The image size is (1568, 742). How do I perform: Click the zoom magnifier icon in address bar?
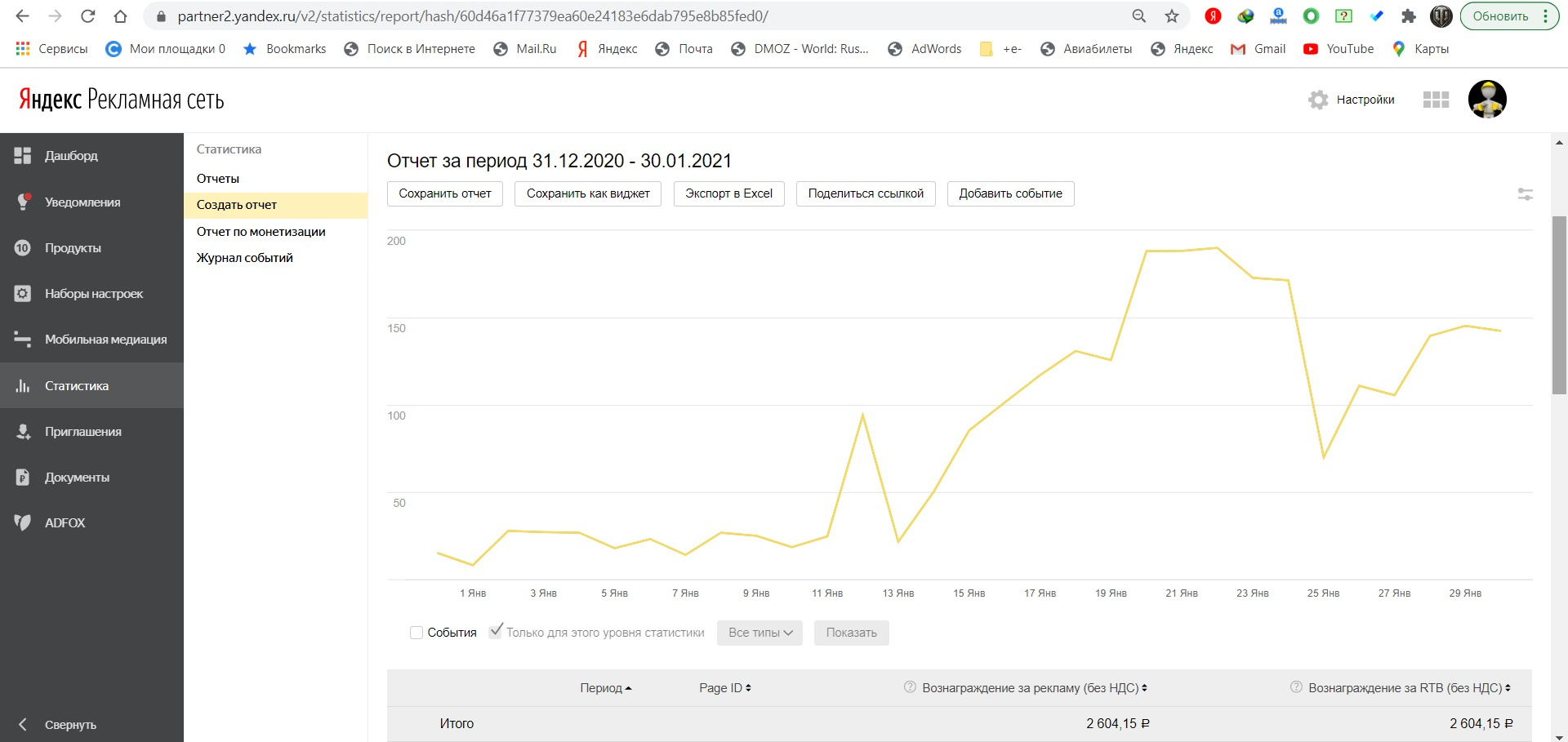point(1139,16)
